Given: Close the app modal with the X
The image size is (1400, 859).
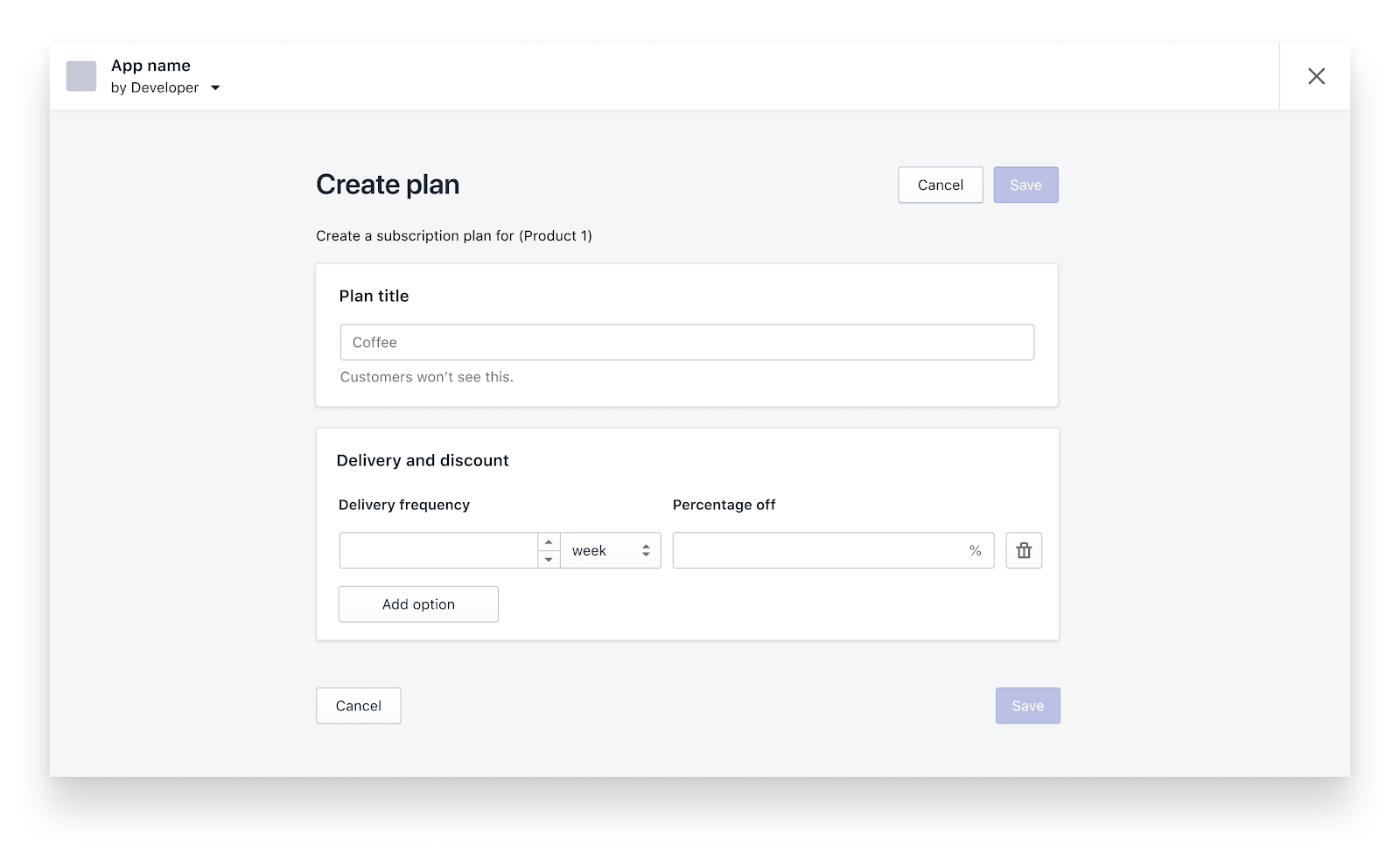Looking at the screenshot, I should [x=1316, y=76].
